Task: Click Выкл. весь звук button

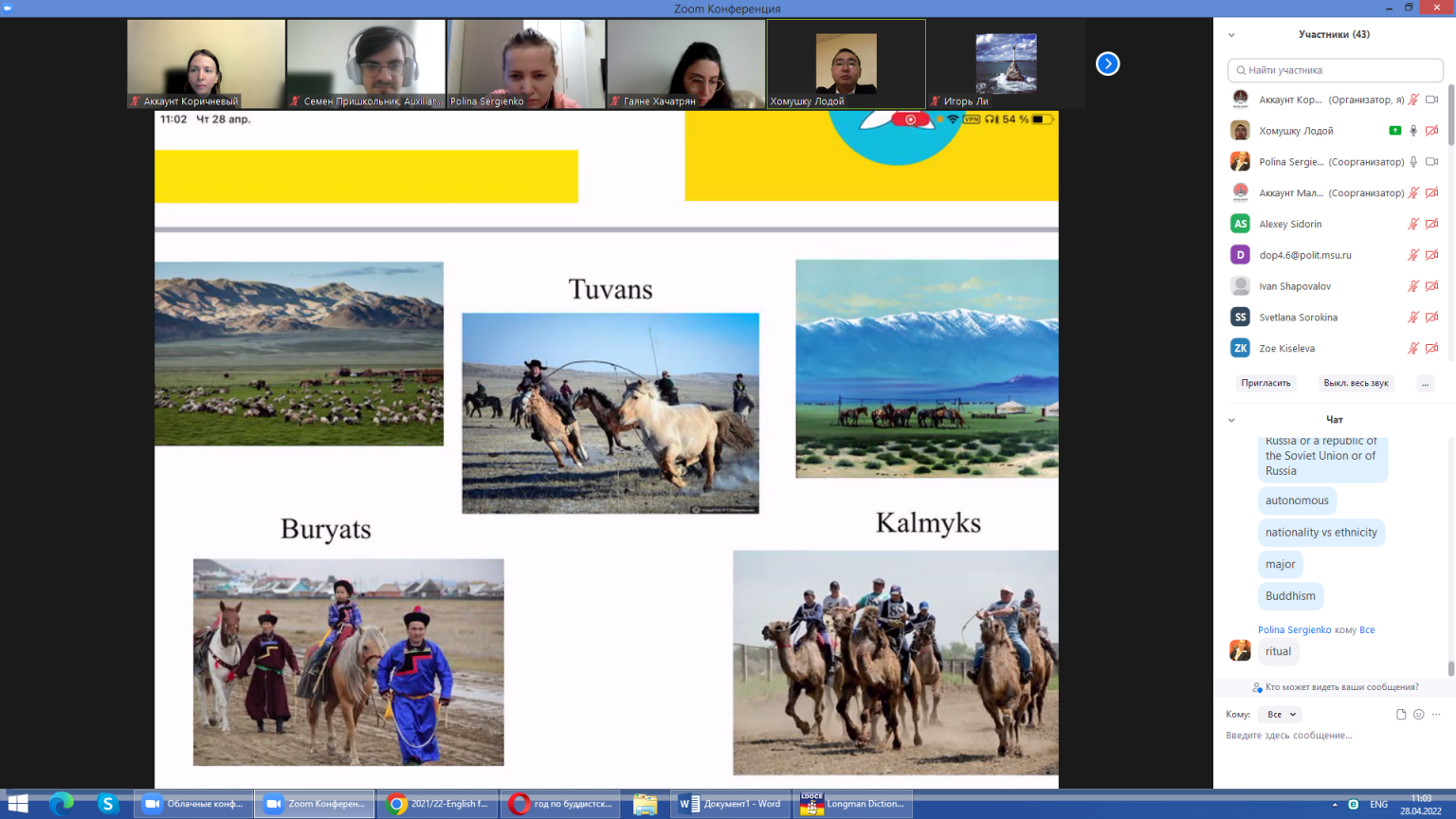Action: pyautogui.click(x=1356, y=383)
